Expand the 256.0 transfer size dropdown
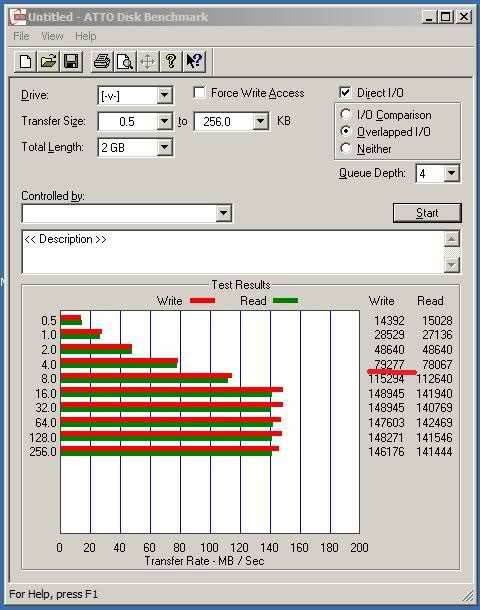Screen dimensions: 480x610 pos(261,121)
